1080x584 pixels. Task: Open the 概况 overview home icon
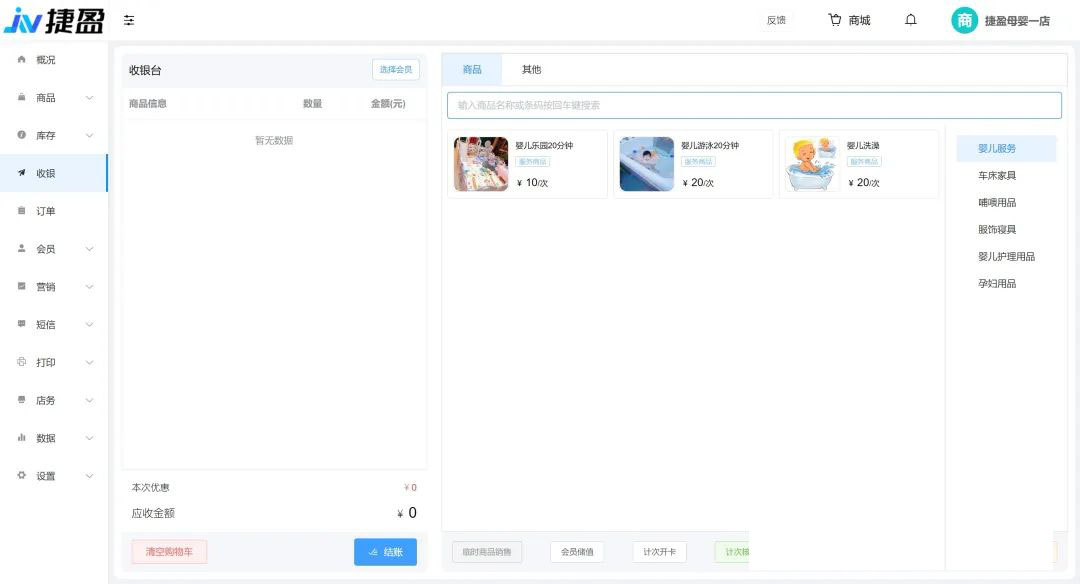21,59
